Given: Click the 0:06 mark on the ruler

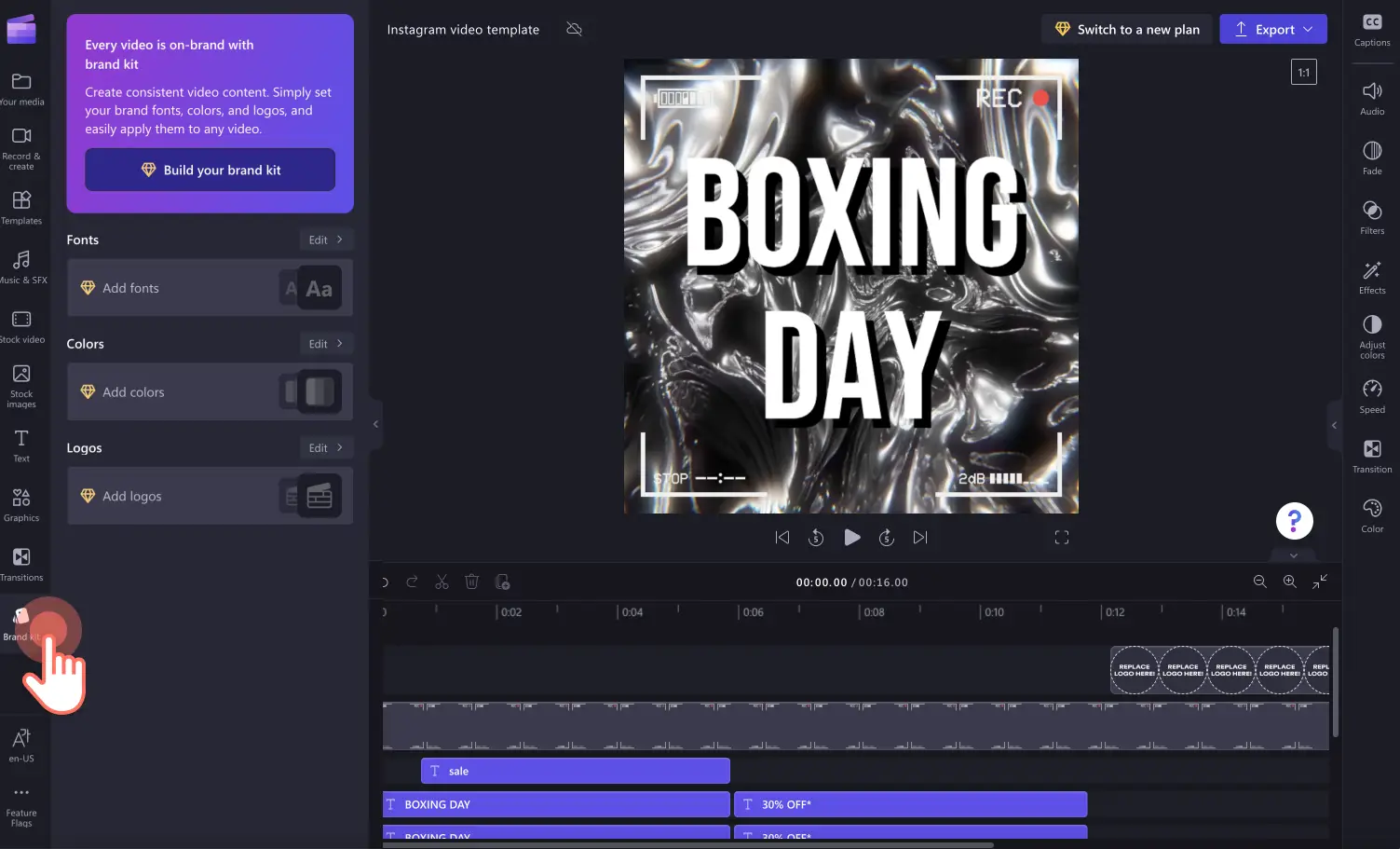Looking at the screenshot, I should click(753, 612).
